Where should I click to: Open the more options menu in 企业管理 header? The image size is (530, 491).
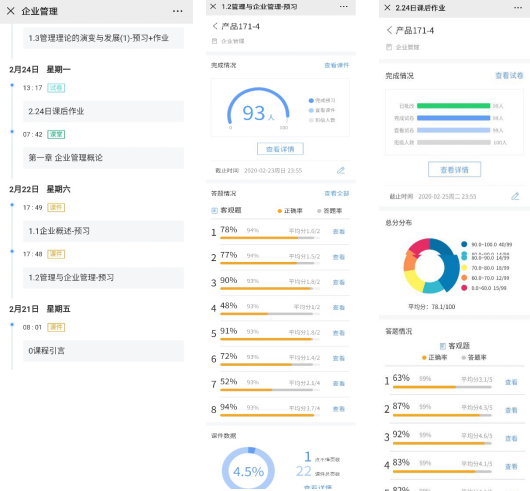tap(177, 11)
